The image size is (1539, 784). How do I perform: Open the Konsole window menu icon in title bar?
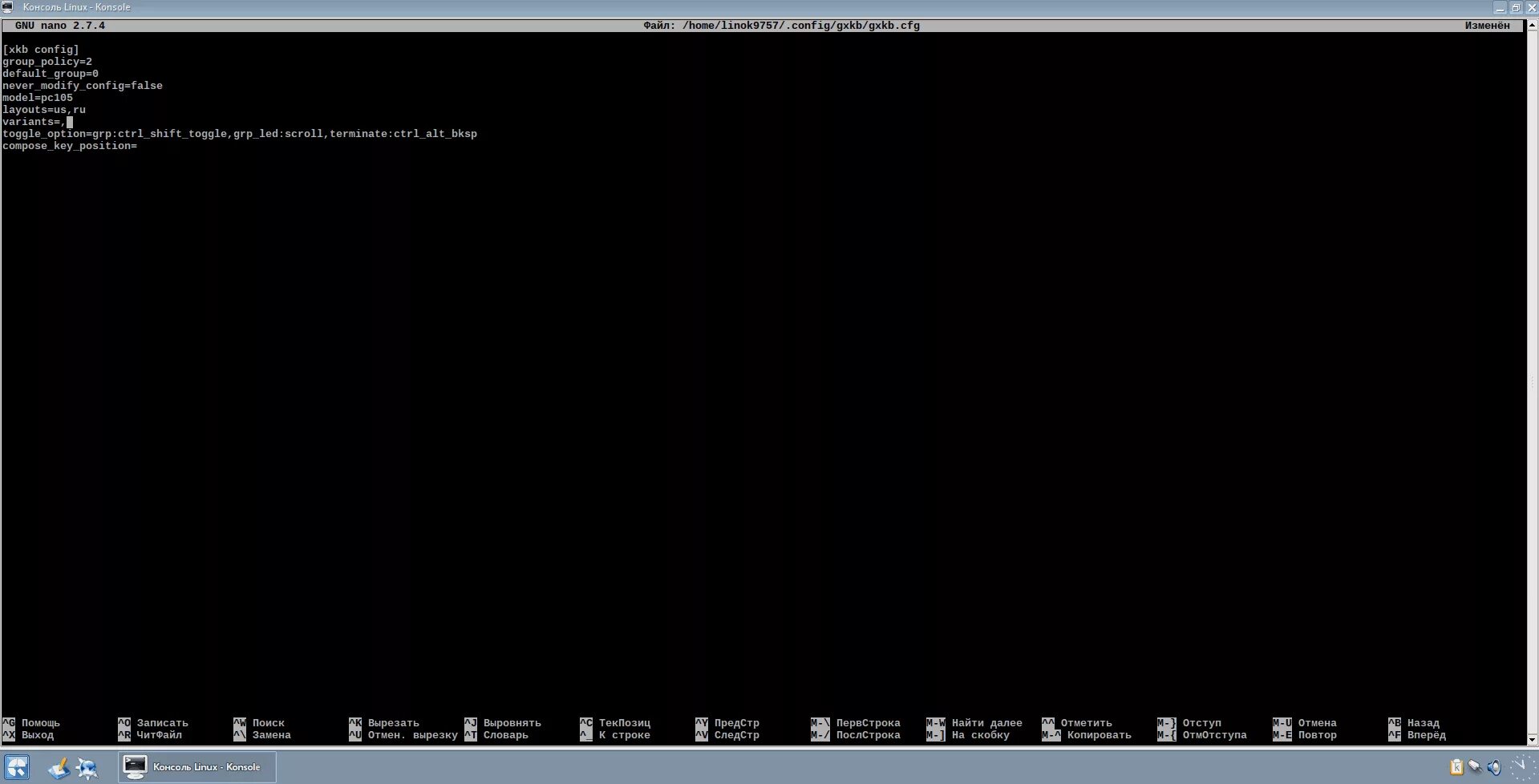pos(8,7)
